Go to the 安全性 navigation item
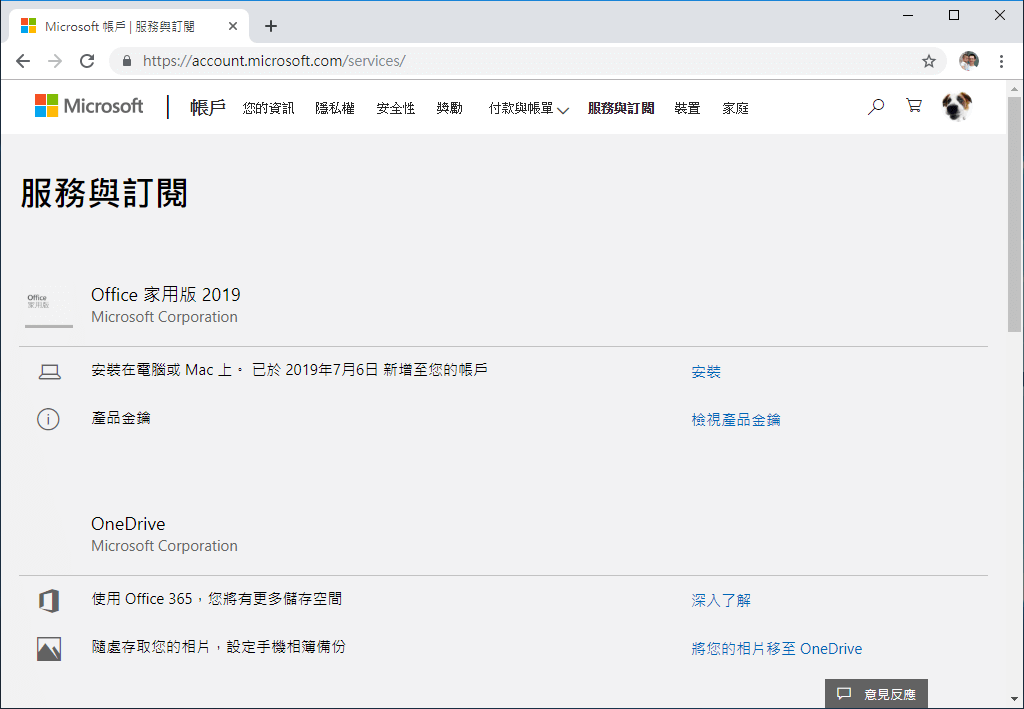Image resolution: width=1024 pixels, height=709 pixels. point(396,108)
